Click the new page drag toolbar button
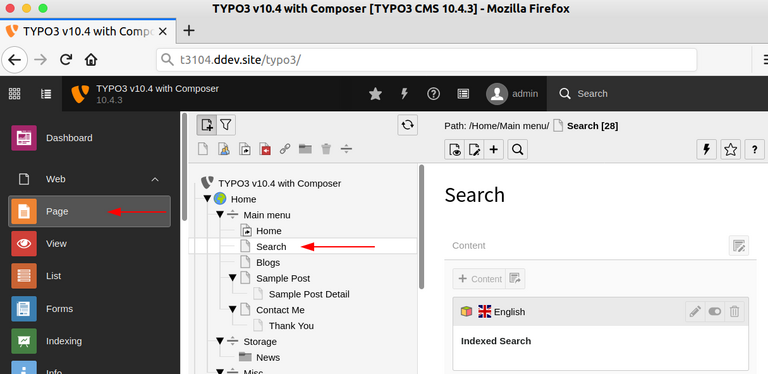 (207, 125)
